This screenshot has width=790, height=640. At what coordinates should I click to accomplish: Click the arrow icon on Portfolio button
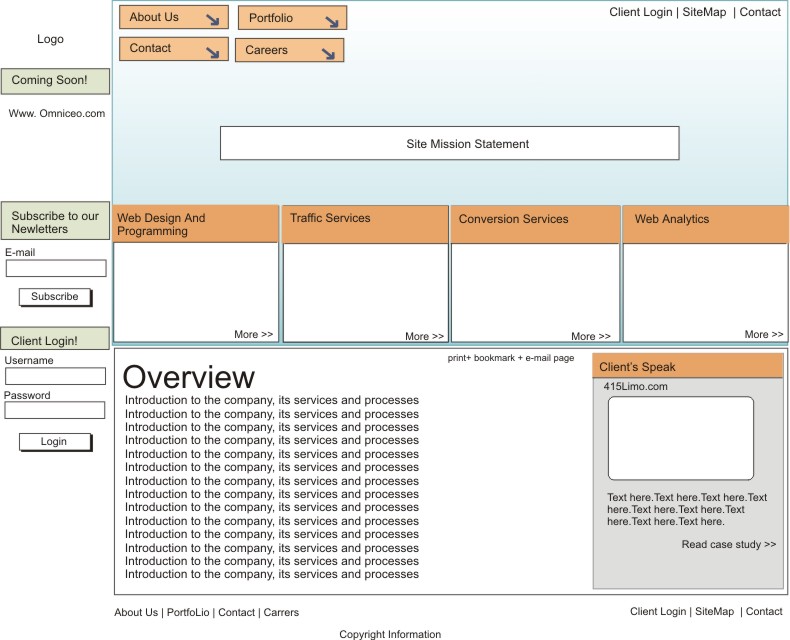tap(332, 22)
